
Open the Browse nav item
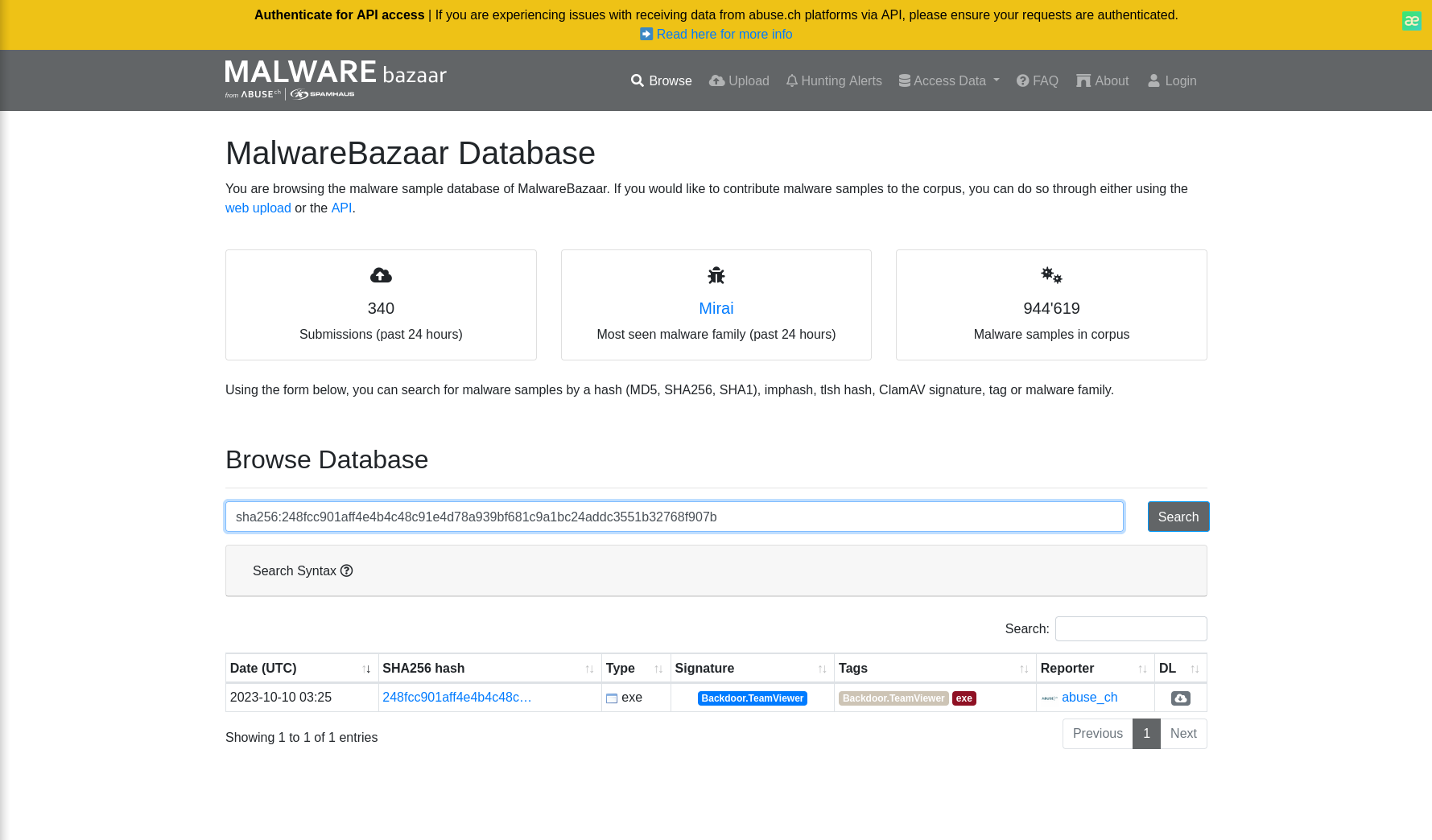coord(661,80)
